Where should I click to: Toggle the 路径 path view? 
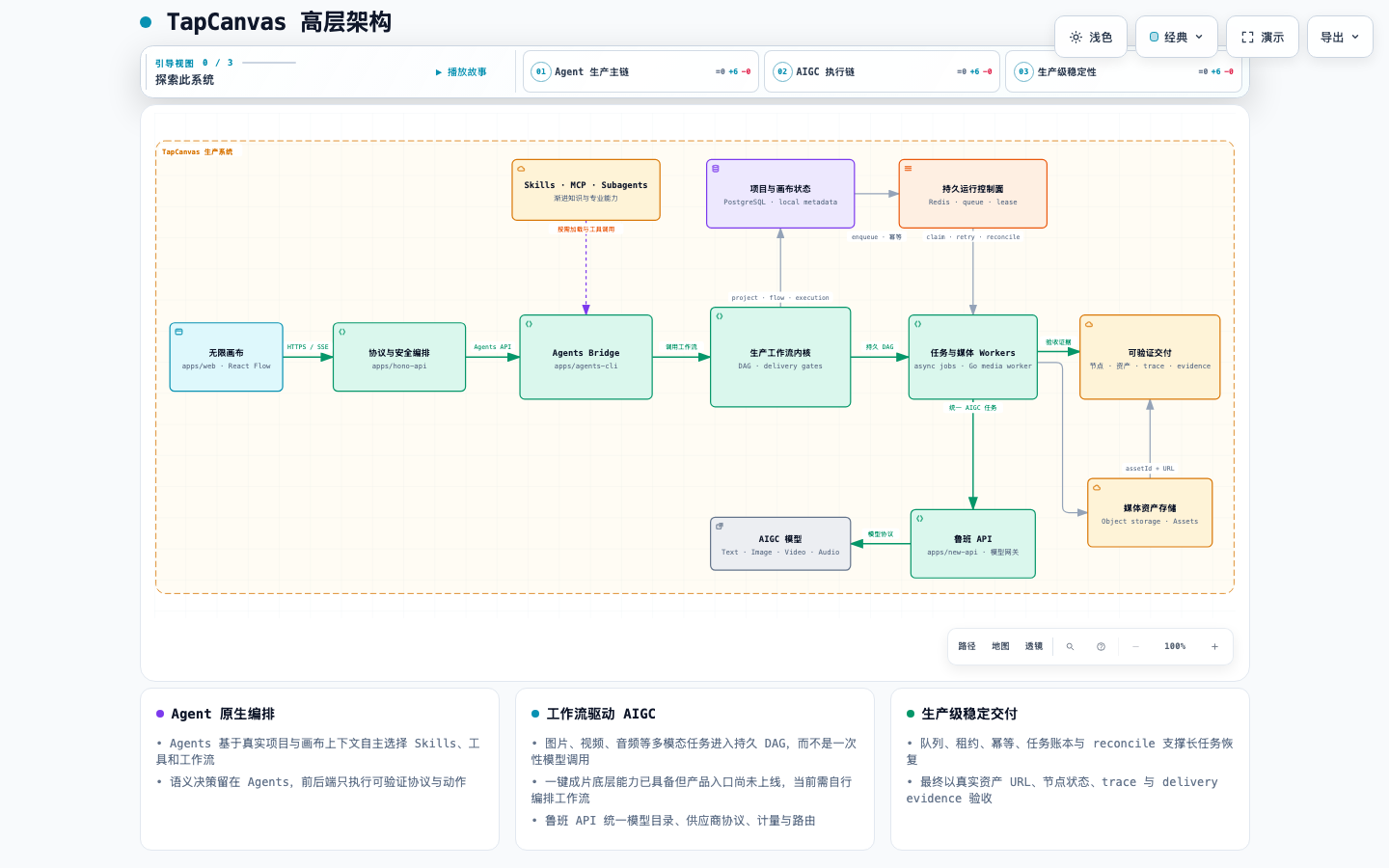pyautogui.click(x=967, y=646)
